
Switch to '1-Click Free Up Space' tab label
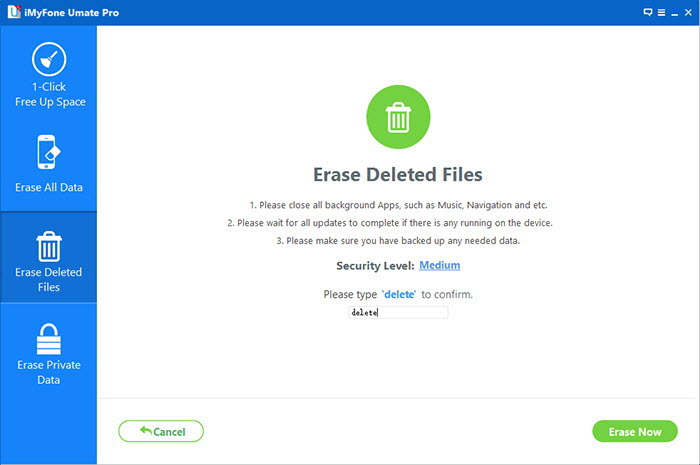tap(48, 95)
